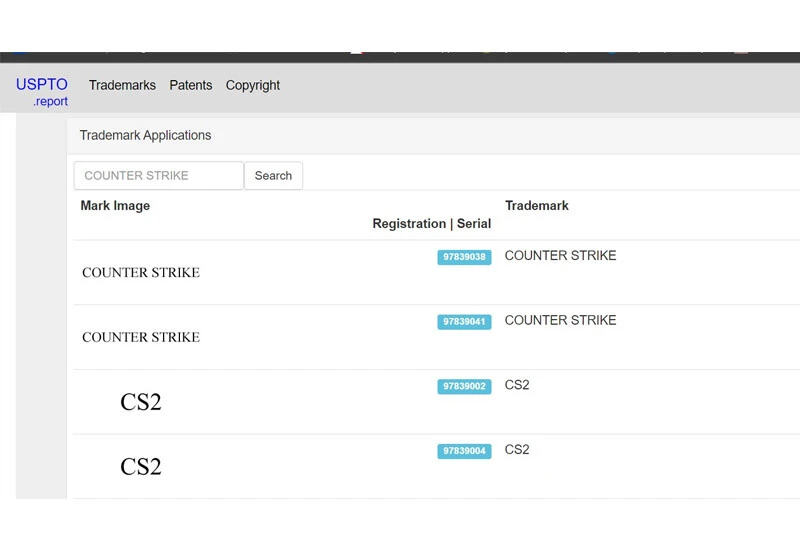Open the CS2 mark image beside serial 97839002
The height and width of the screenshot is (550, 800).
pos(141,402)
